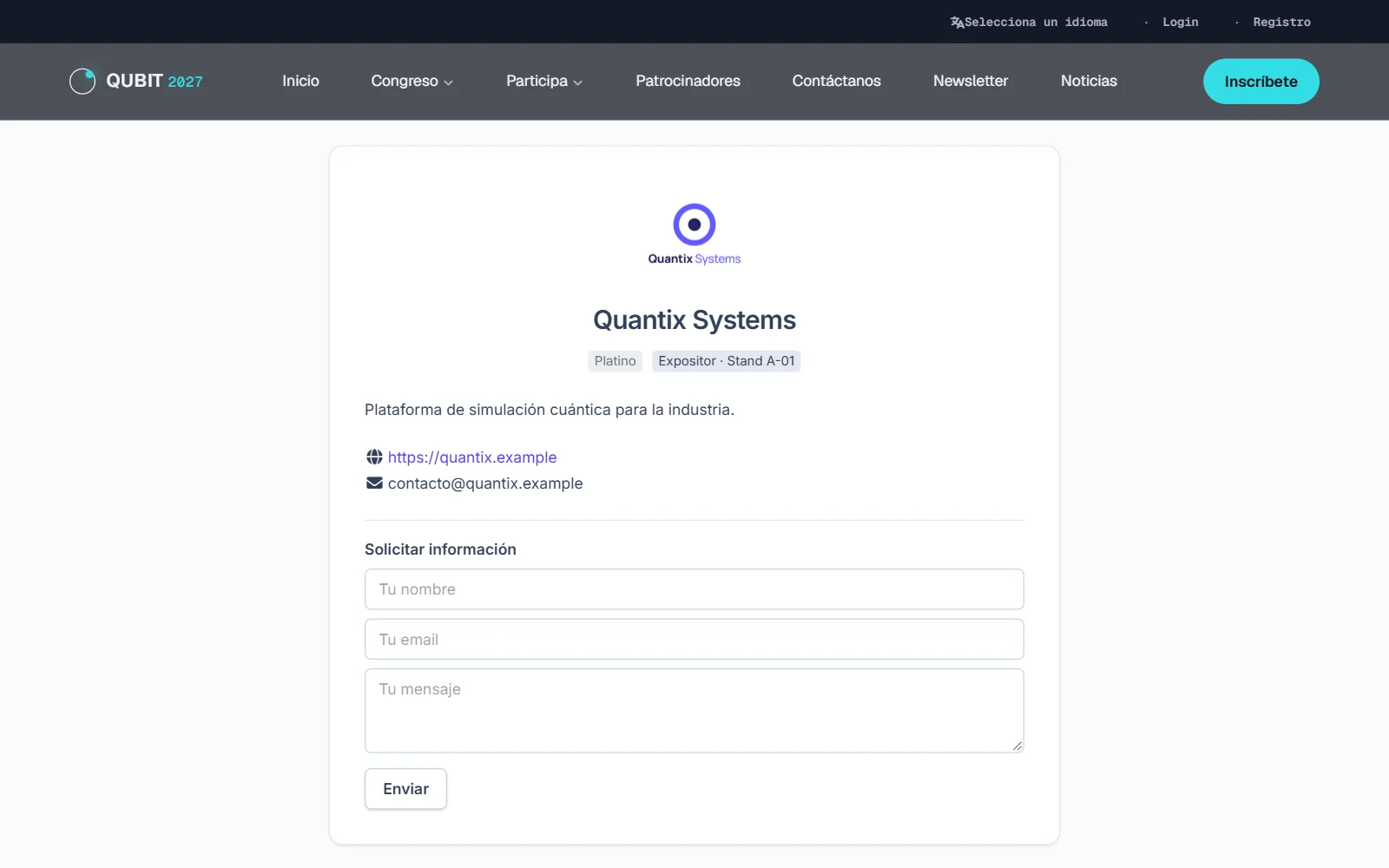This screenshot has width=1389, height=868.
Task: Expand the Participa dropdown menu
Action: (x=544, y=81)
